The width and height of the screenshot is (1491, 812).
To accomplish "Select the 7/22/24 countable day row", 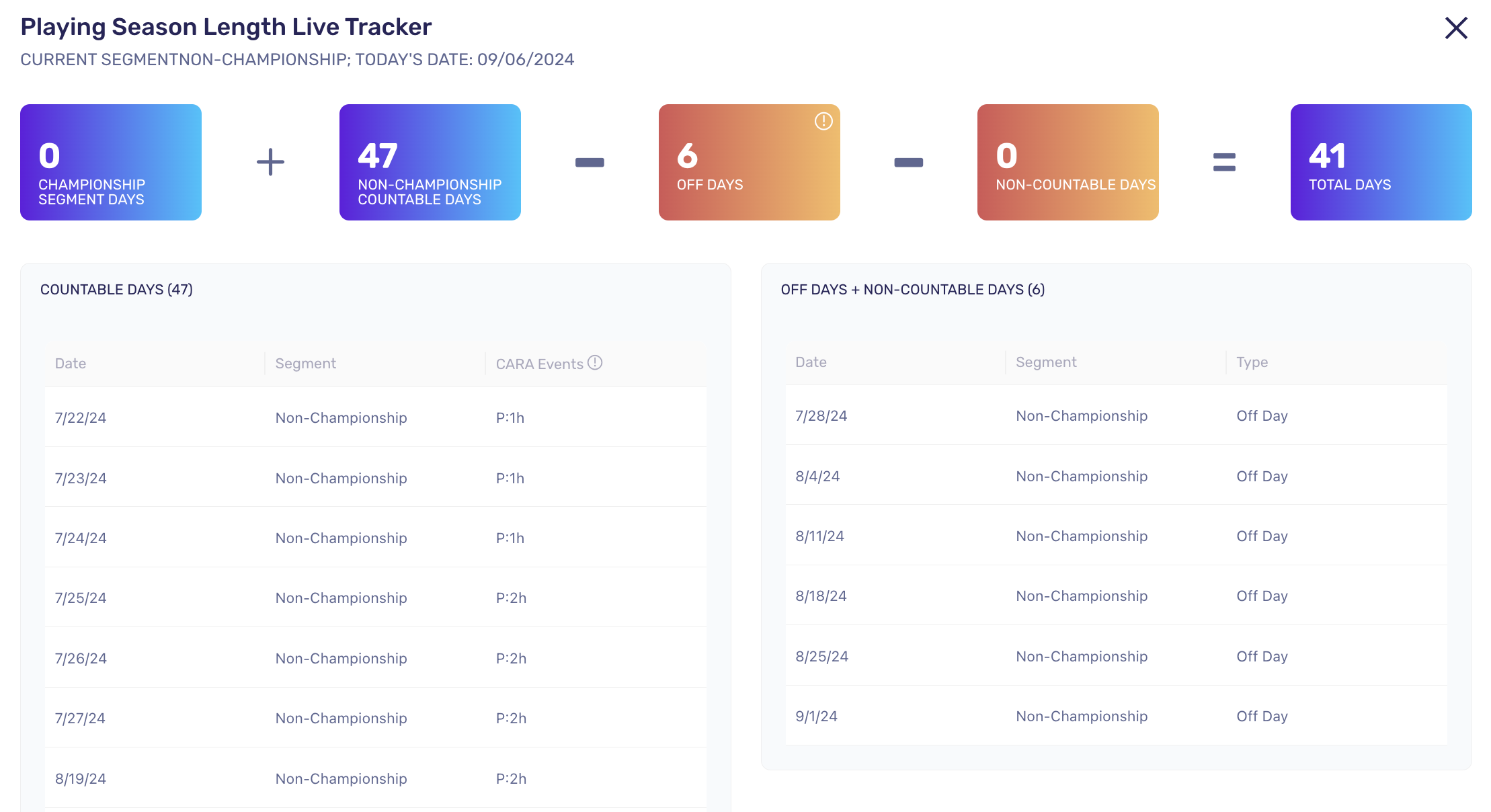I will coord(376,417).
